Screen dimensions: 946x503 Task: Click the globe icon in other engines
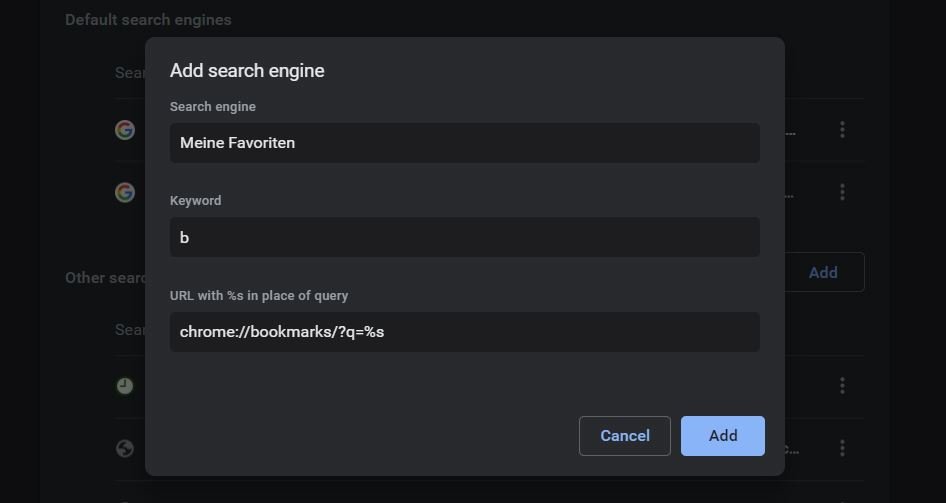coord(125,448)
